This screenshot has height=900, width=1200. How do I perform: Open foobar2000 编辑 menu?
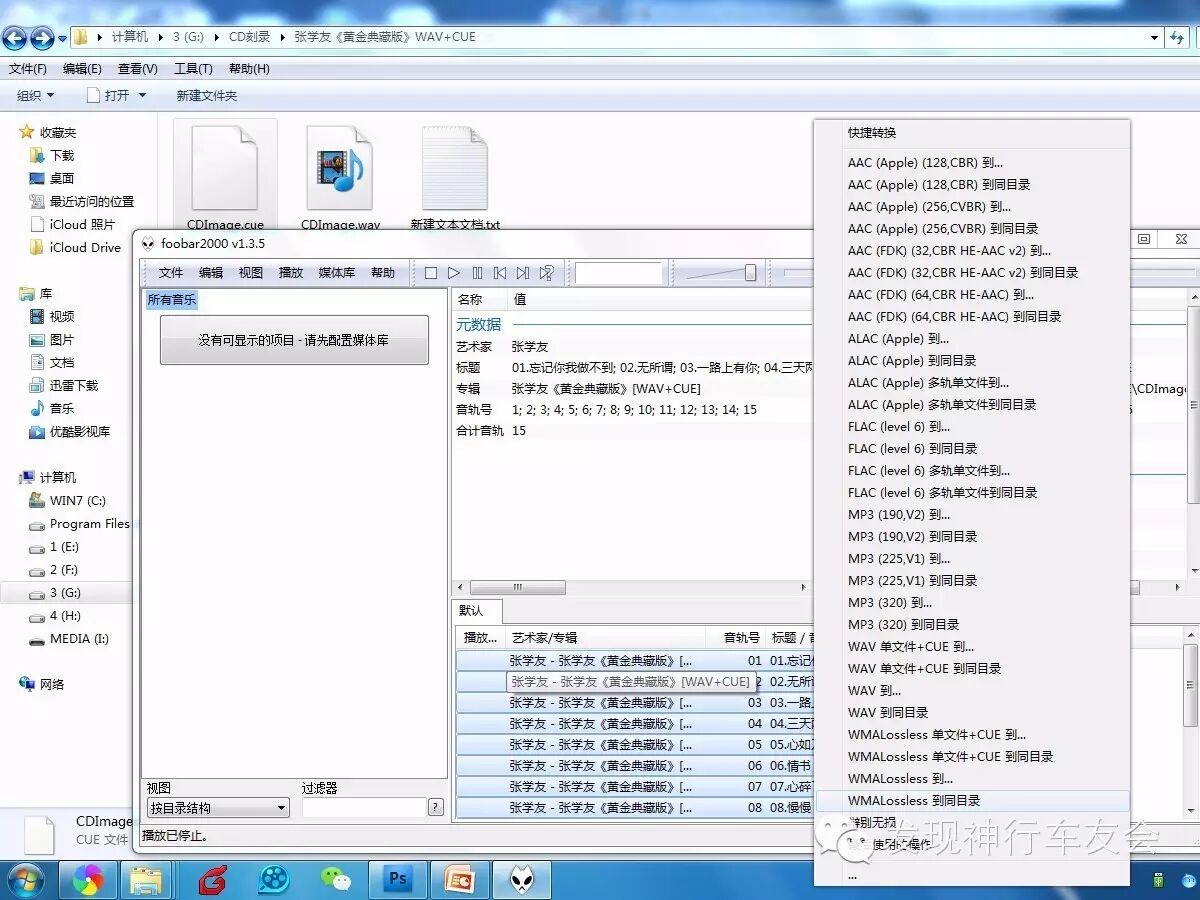click(211, 272)
